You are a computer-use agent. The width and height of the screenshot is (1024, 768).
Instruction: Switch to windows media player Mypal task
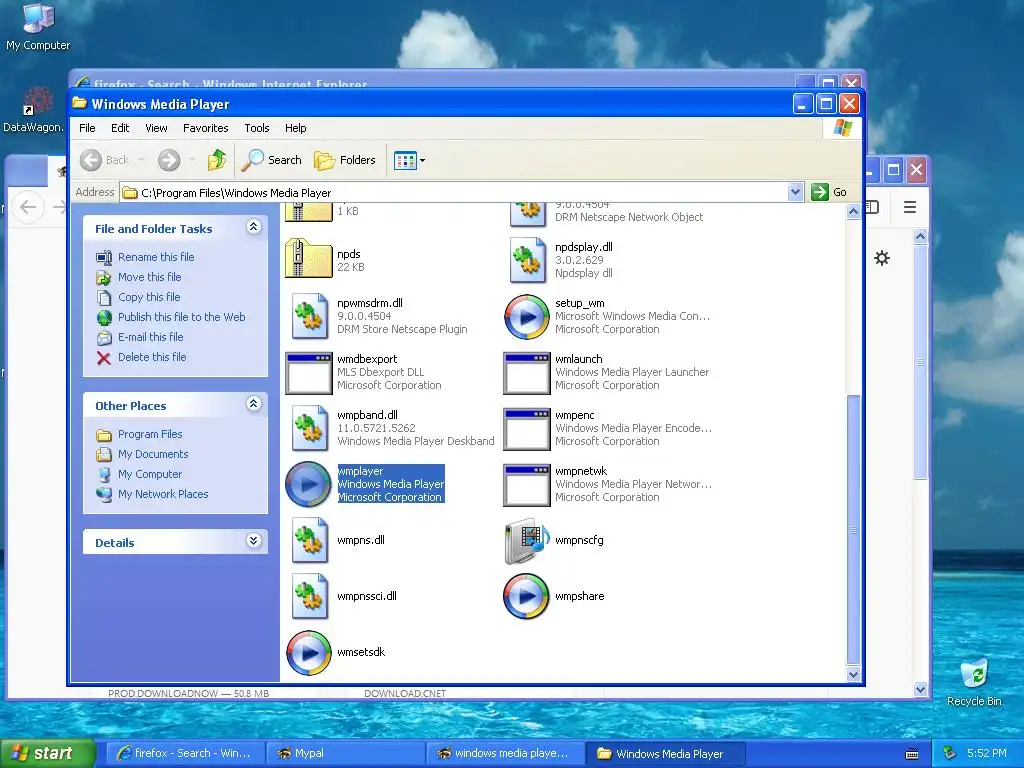click(x=505, y=753)
